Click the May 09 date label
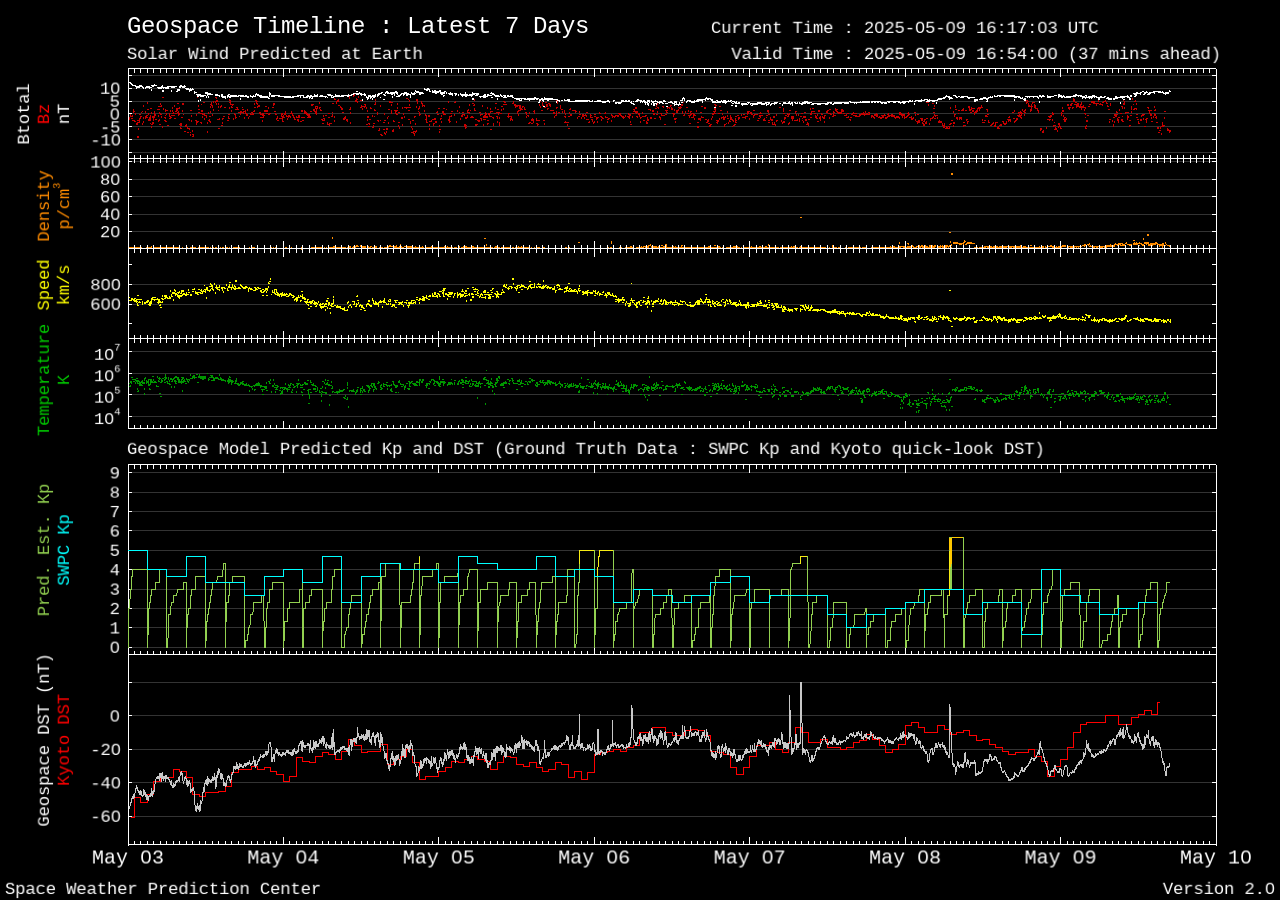 (1060, 857)
